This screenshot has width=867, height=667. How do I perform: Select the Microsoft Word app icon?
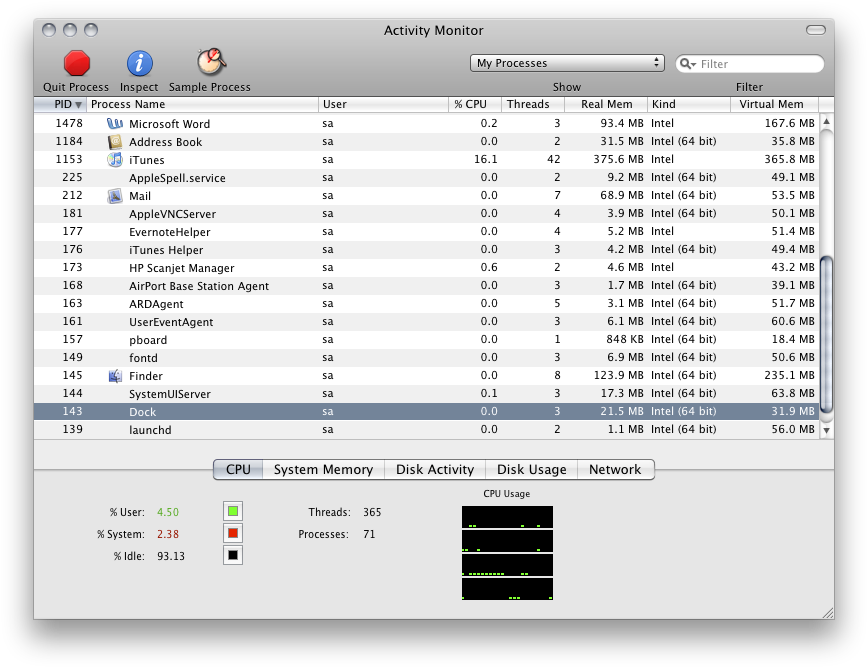click(114, 123)
